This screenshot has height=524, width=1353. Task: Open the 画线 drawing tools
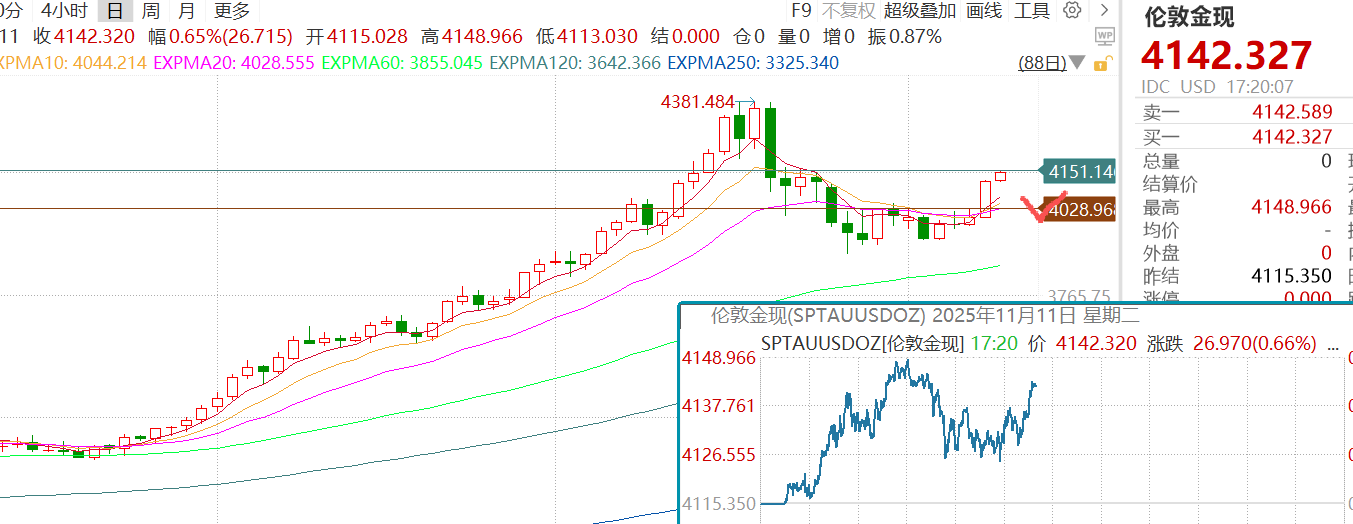(x=984, y=11)
